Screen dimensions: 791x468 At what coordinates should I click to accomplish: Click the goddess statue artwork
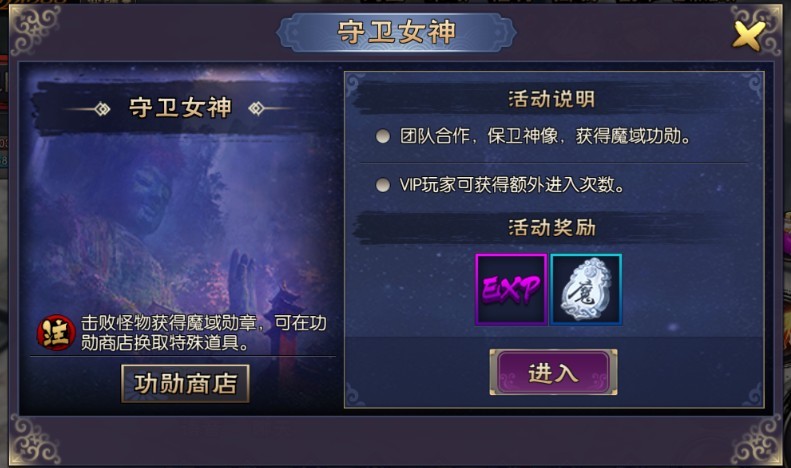[x=146, y=202]
